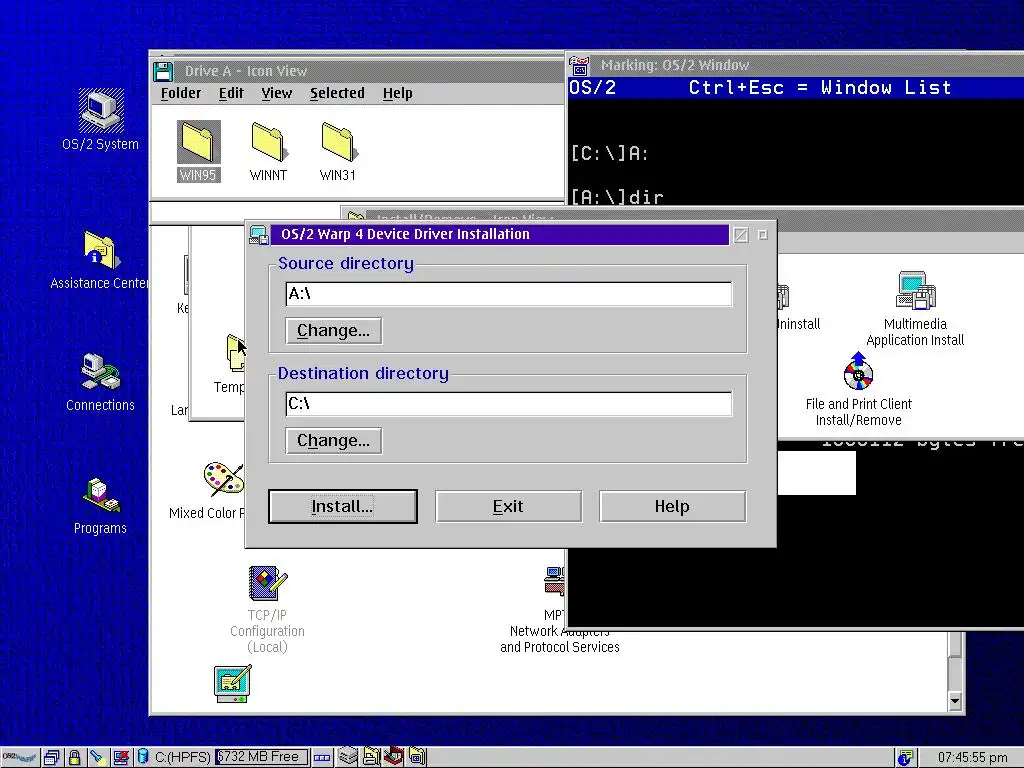Image resolution: width=1024 pixels, height=768 pixels.
Task: Click the scroll down arrow of background folder
Action: [x=955, y=701]
